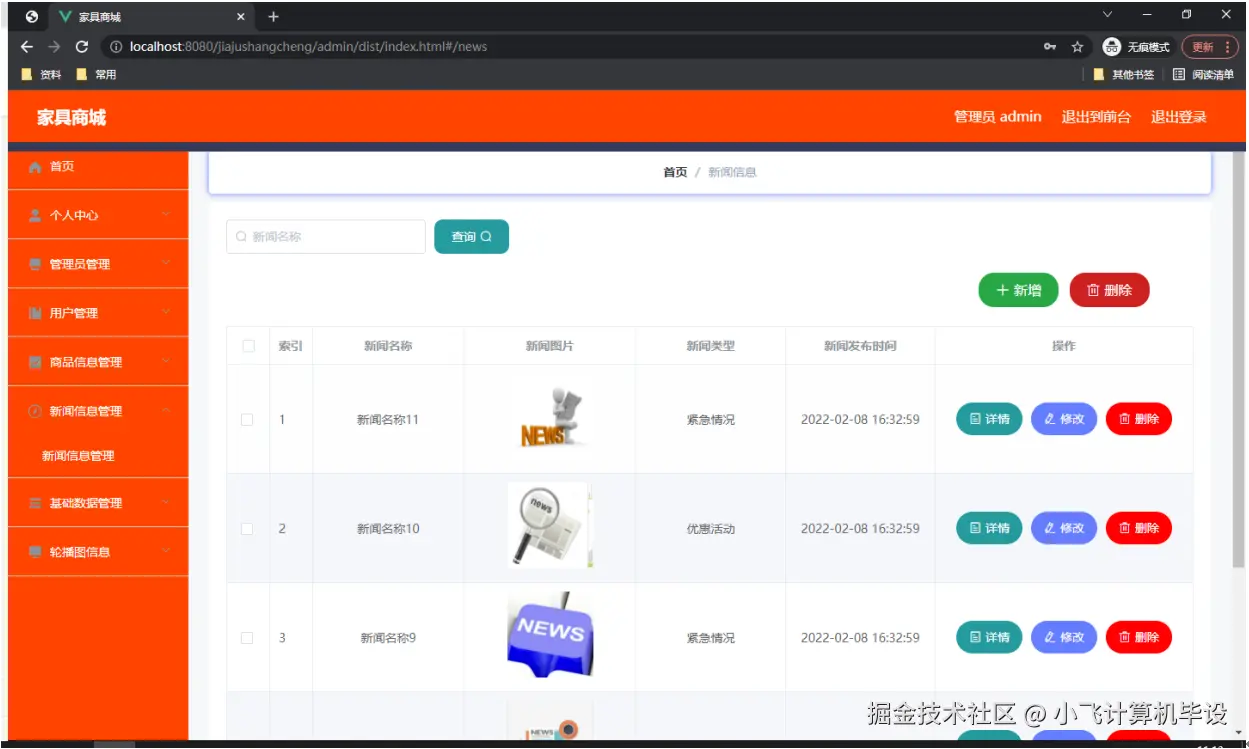Click 删除 for 新闻名称9

[1139, 637]
